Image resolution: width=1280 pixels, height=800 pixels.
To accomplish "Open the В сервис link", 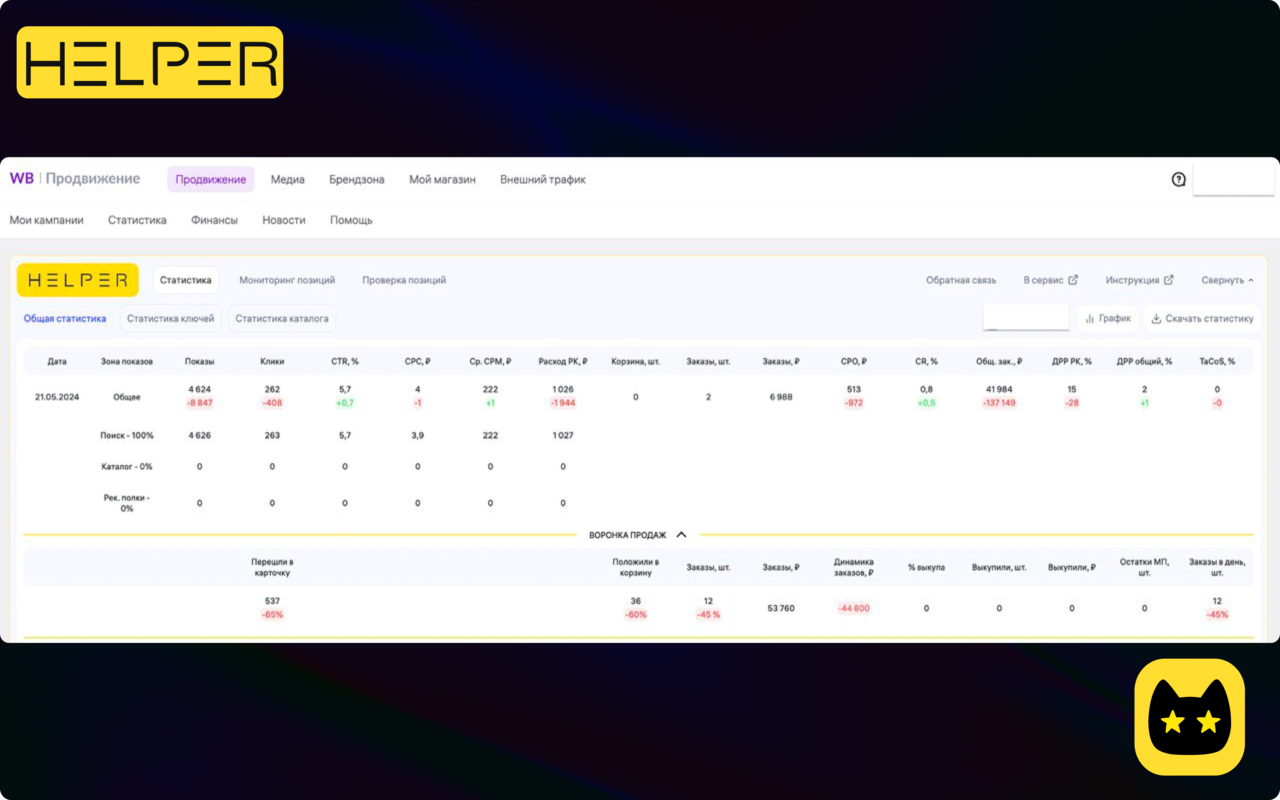I will coord(1051,280).
